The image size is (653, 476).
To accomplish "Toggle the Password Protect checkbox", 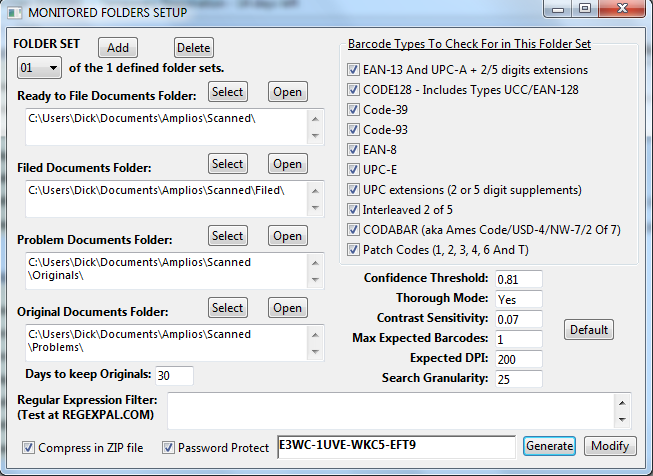I will pyautogui.click(x=168, y=448).
